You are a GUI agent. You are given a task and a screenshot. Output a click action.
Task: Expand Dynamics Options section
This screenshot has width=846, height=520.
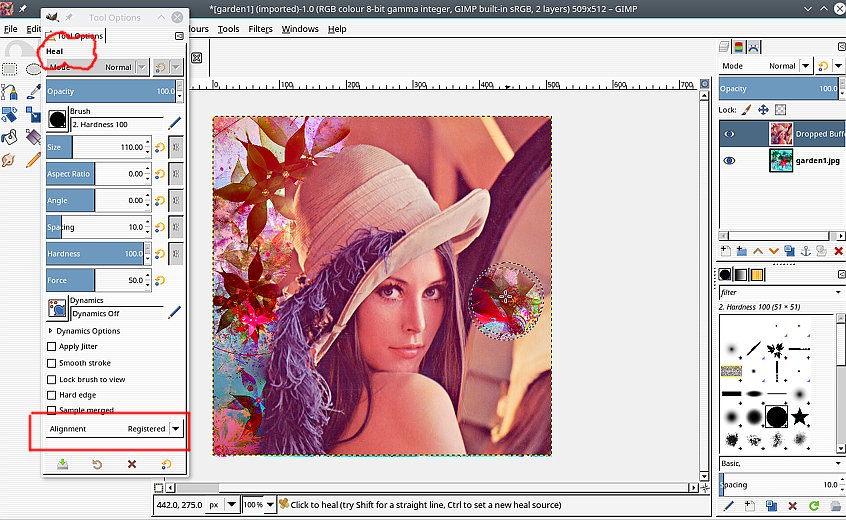[50, 331]
